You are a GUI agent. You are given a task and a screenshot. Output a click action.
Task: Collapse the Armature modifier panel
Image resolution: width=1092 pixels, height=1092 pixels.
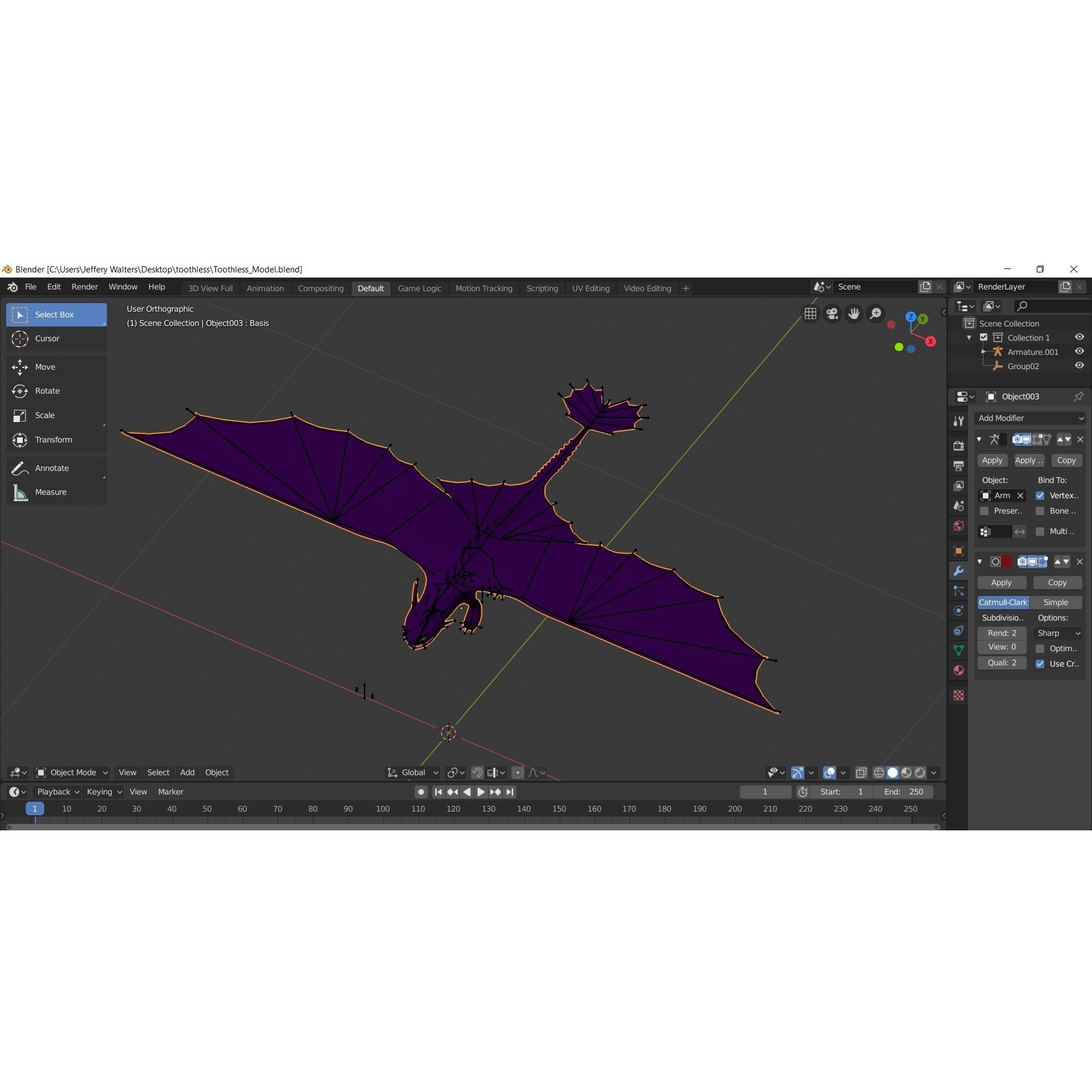tap(979, 439)
